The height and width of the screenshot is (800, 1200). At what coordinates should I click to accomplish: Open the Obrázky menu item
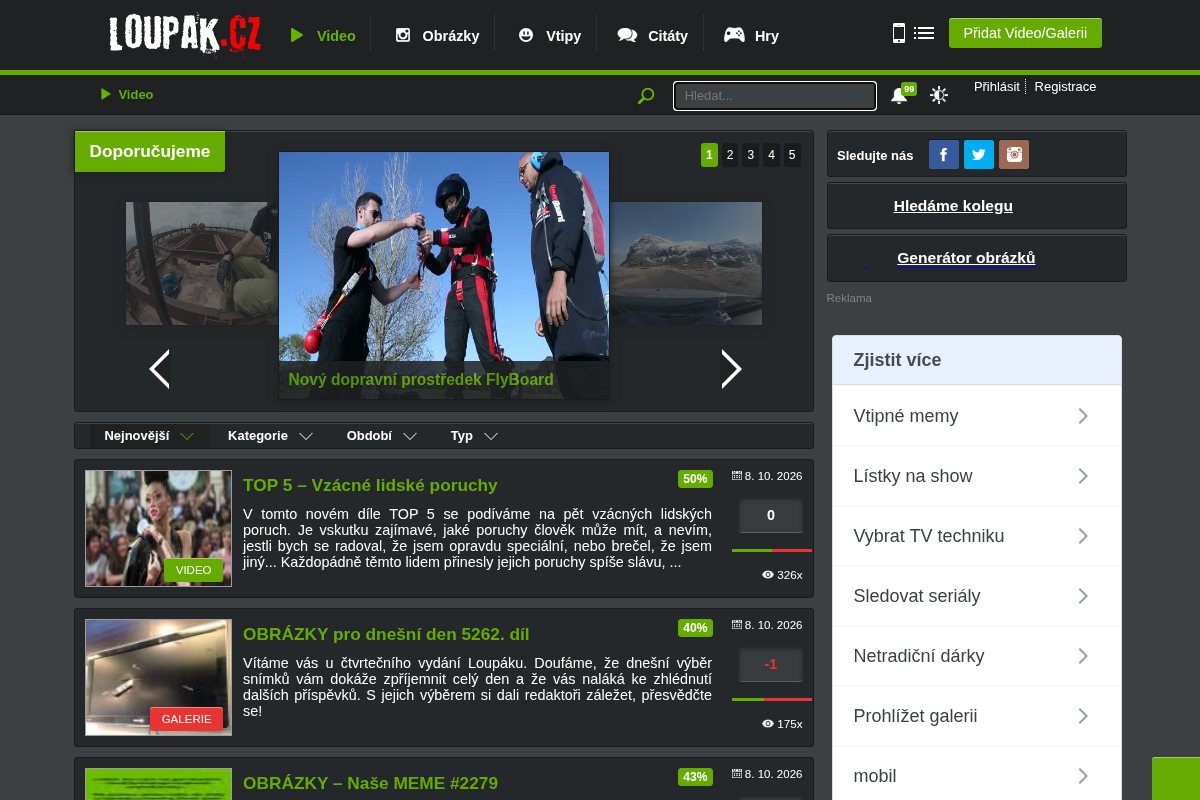(437, 35)
